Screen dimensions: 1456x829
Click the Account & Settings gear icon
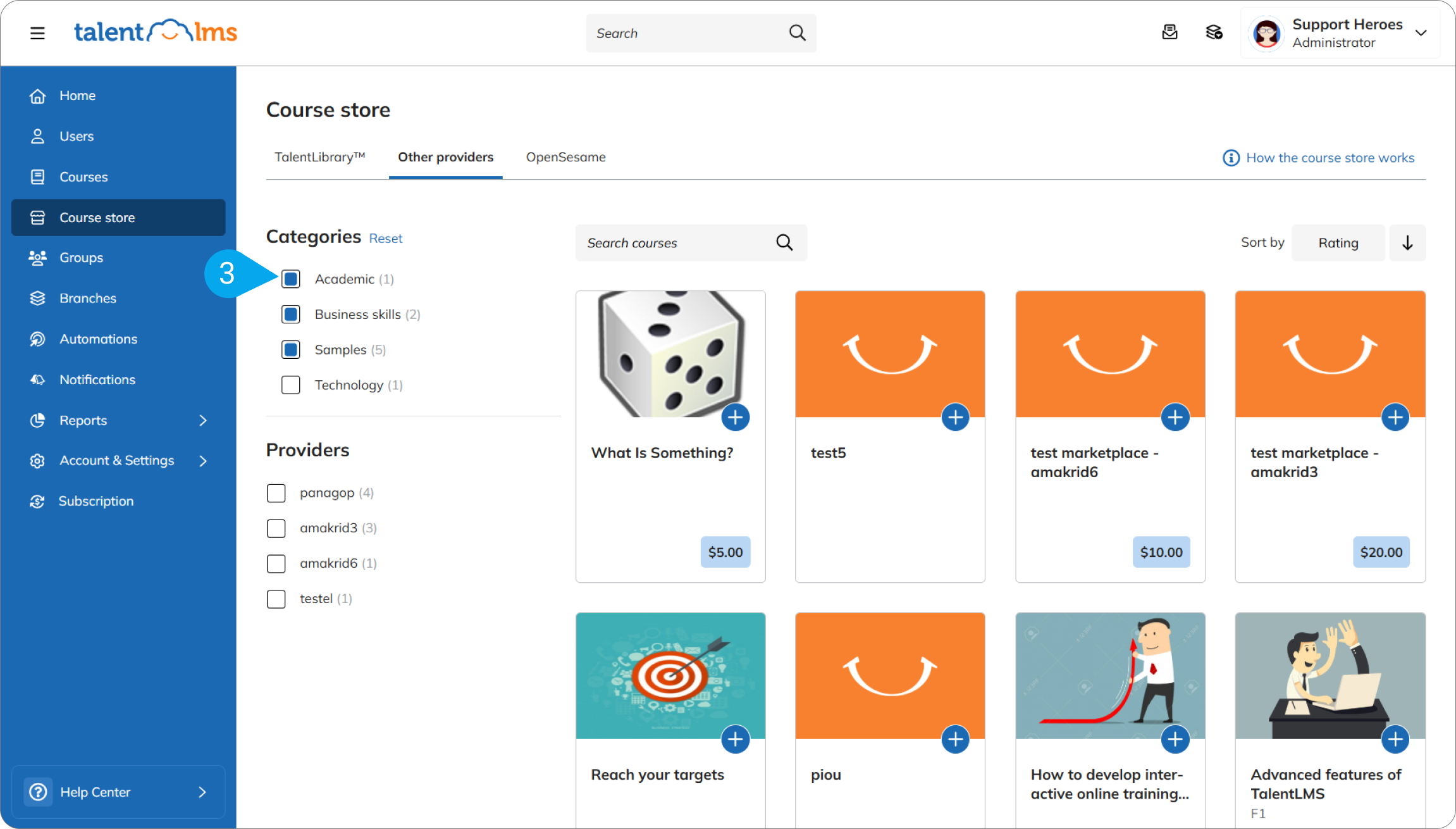tap(37, 461)
